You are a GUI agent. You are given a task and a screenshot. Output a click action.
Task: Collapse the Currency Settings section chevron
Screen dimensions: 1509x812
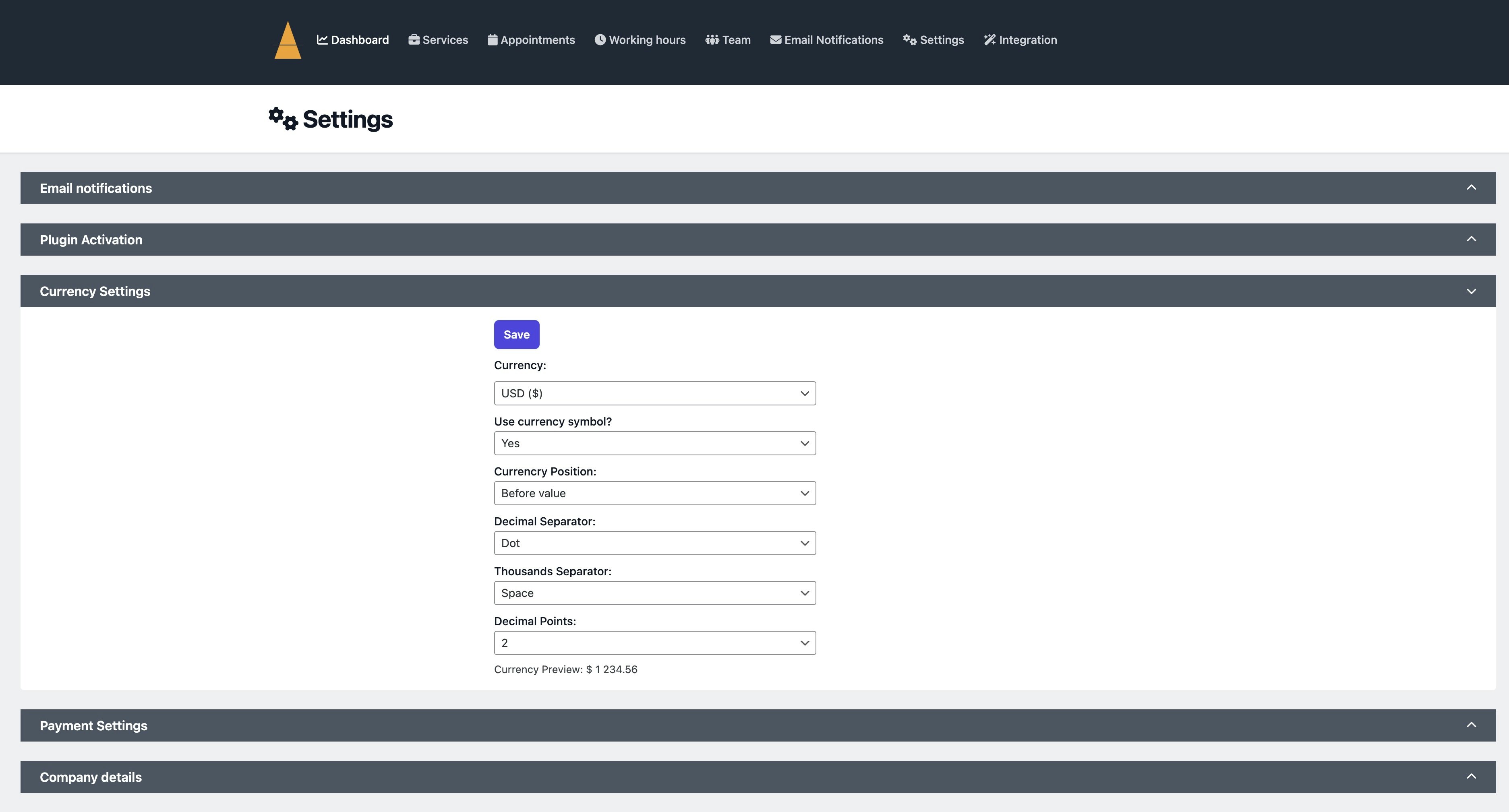point(1471,291)
